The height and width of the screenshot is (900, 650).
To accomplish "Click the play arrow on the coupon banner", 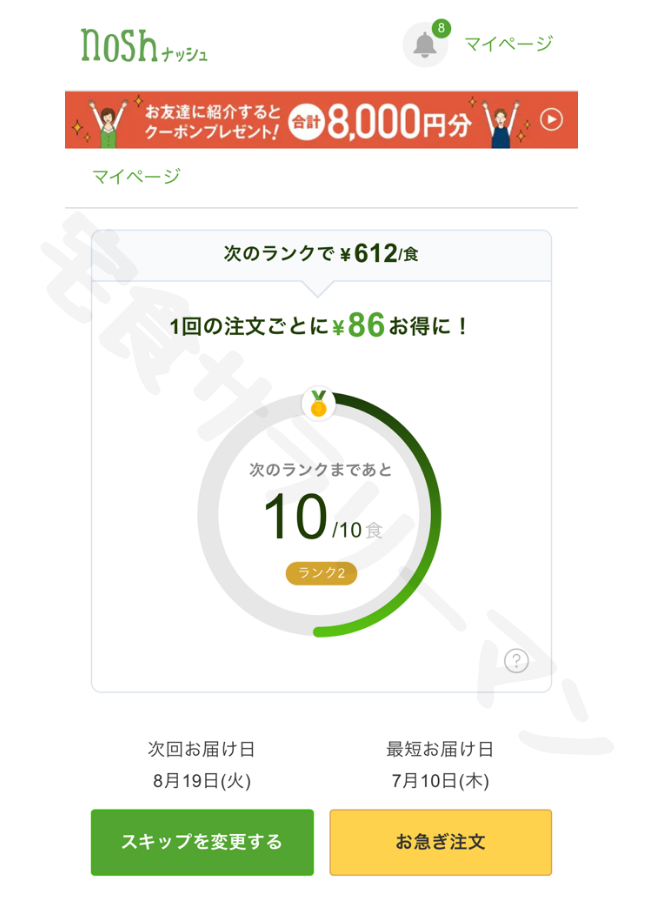I will (551, 119).
